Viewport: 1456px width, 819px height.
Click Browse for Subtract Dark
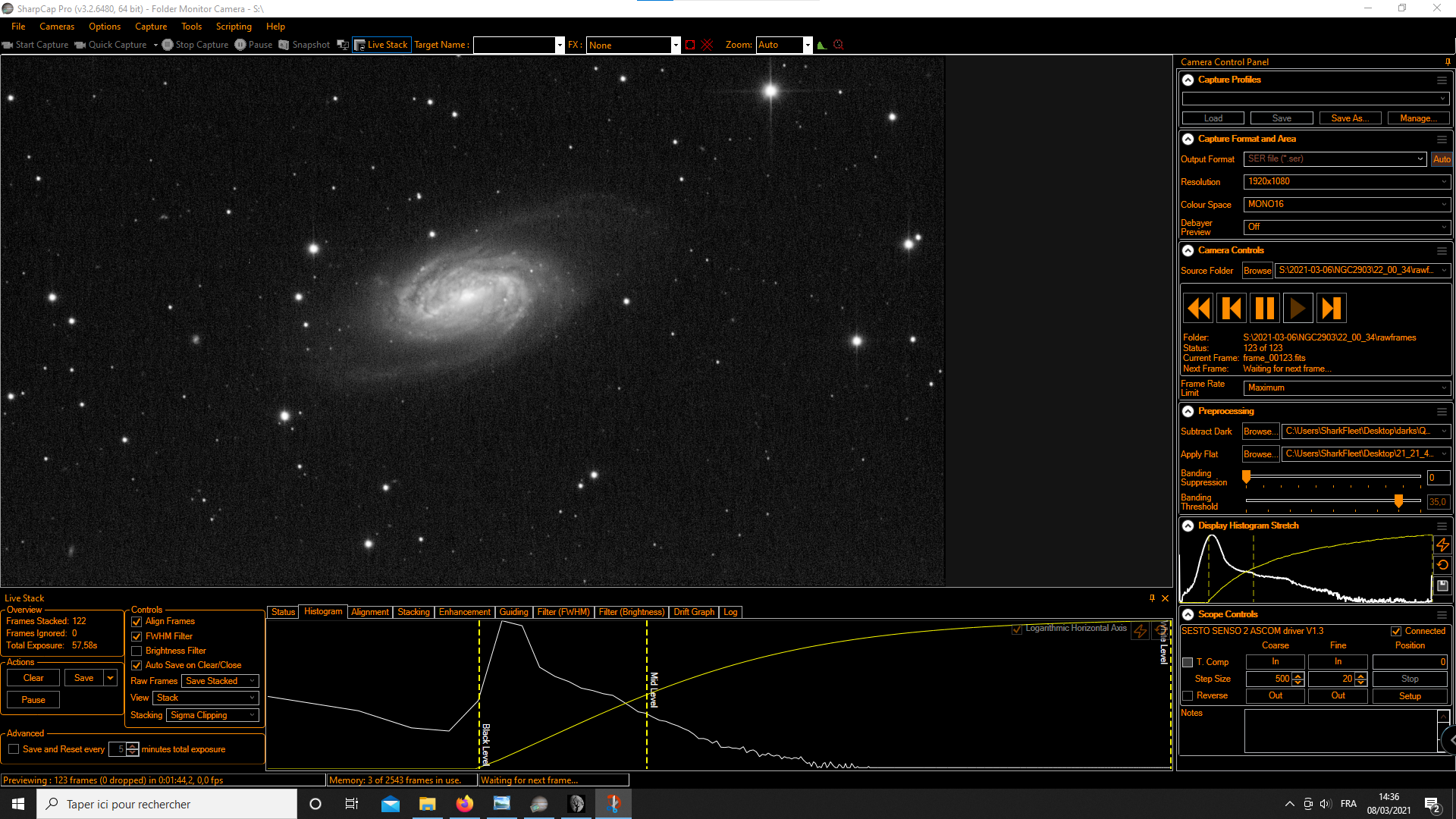[x=1260, y=431]
